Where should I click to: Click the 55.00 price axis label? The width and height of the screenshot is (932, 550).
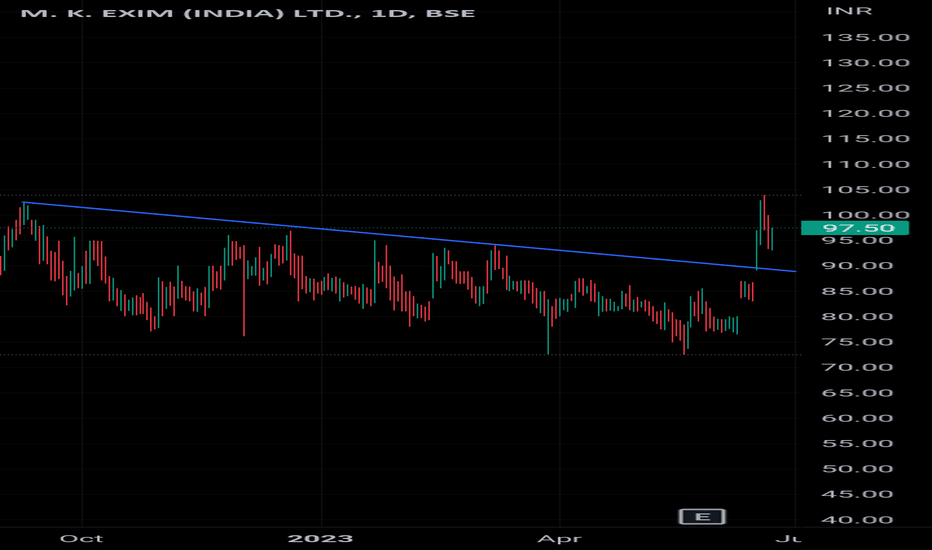[x=857, y=444]
